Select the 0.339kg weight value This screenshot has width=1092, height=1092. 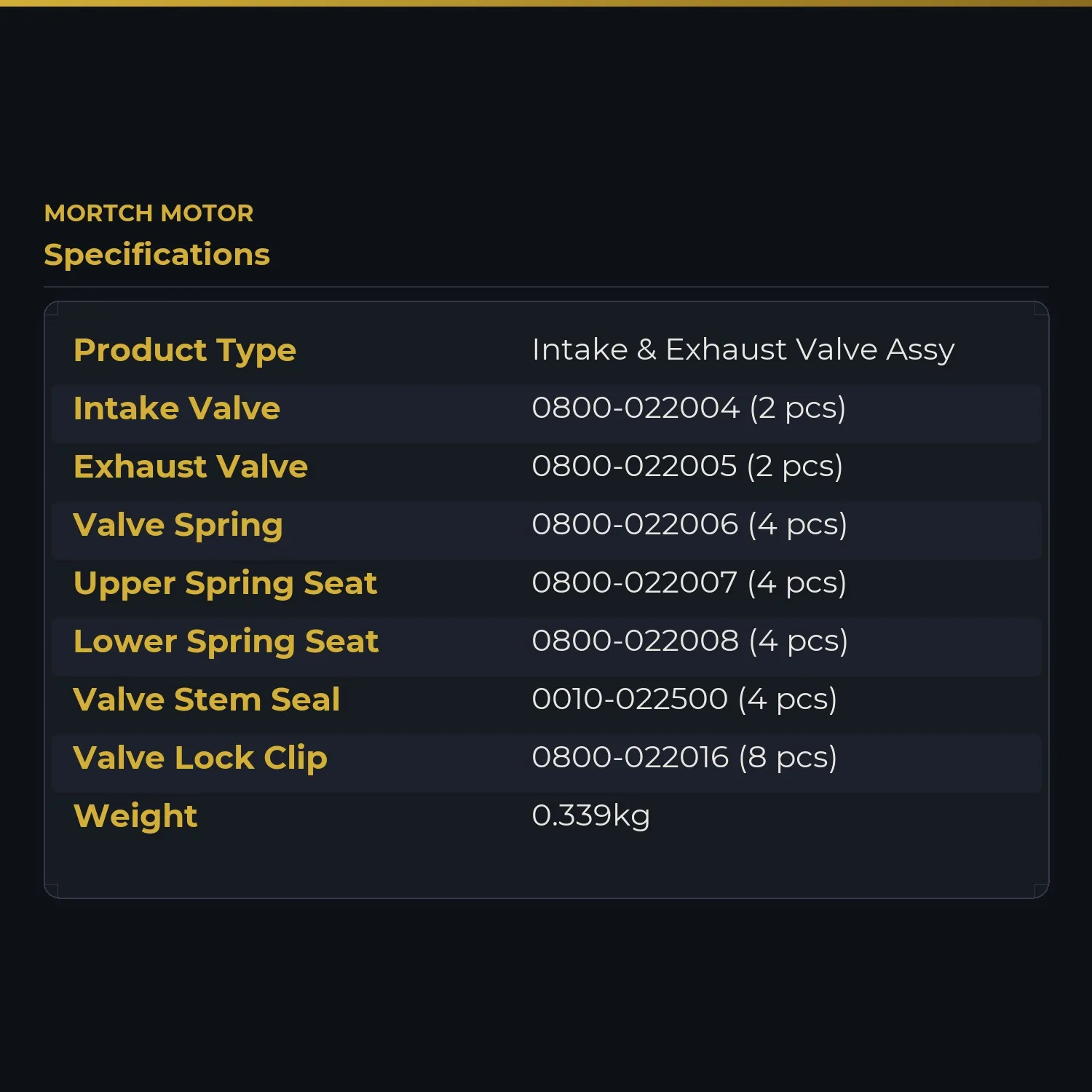591,816
